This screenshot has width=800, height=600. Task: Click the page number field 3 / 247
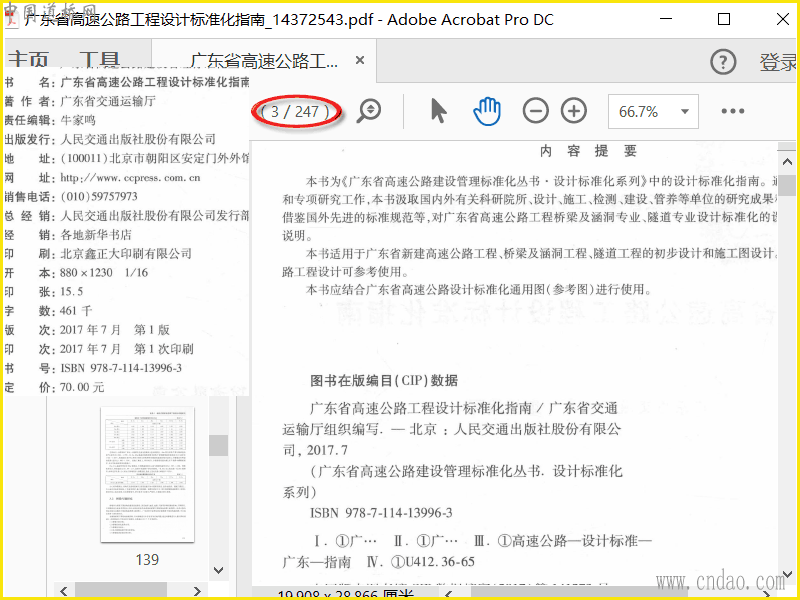[x=296, y=111]
